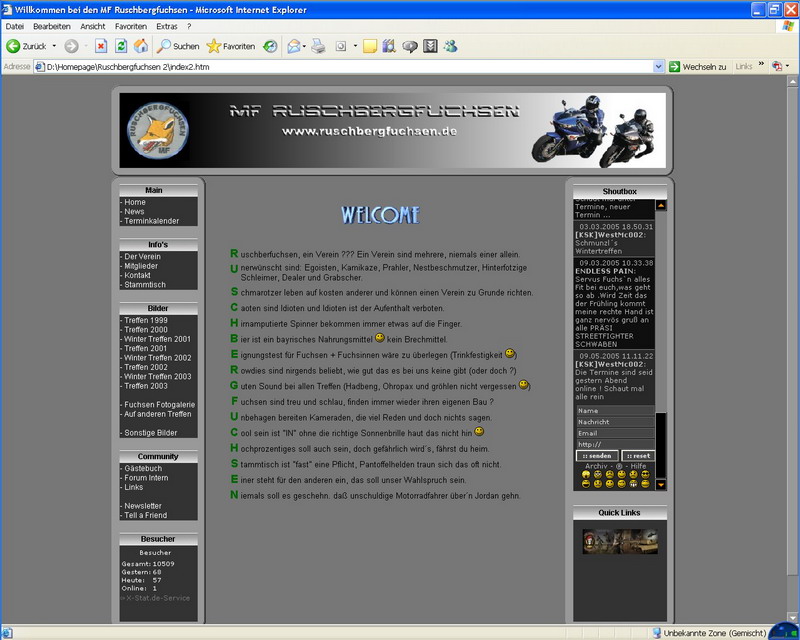Open the Gästebuch link under Community
Image resolution: width=800 pixels, height=640 pixels.
pyautogui.click(x=143, y=468)
